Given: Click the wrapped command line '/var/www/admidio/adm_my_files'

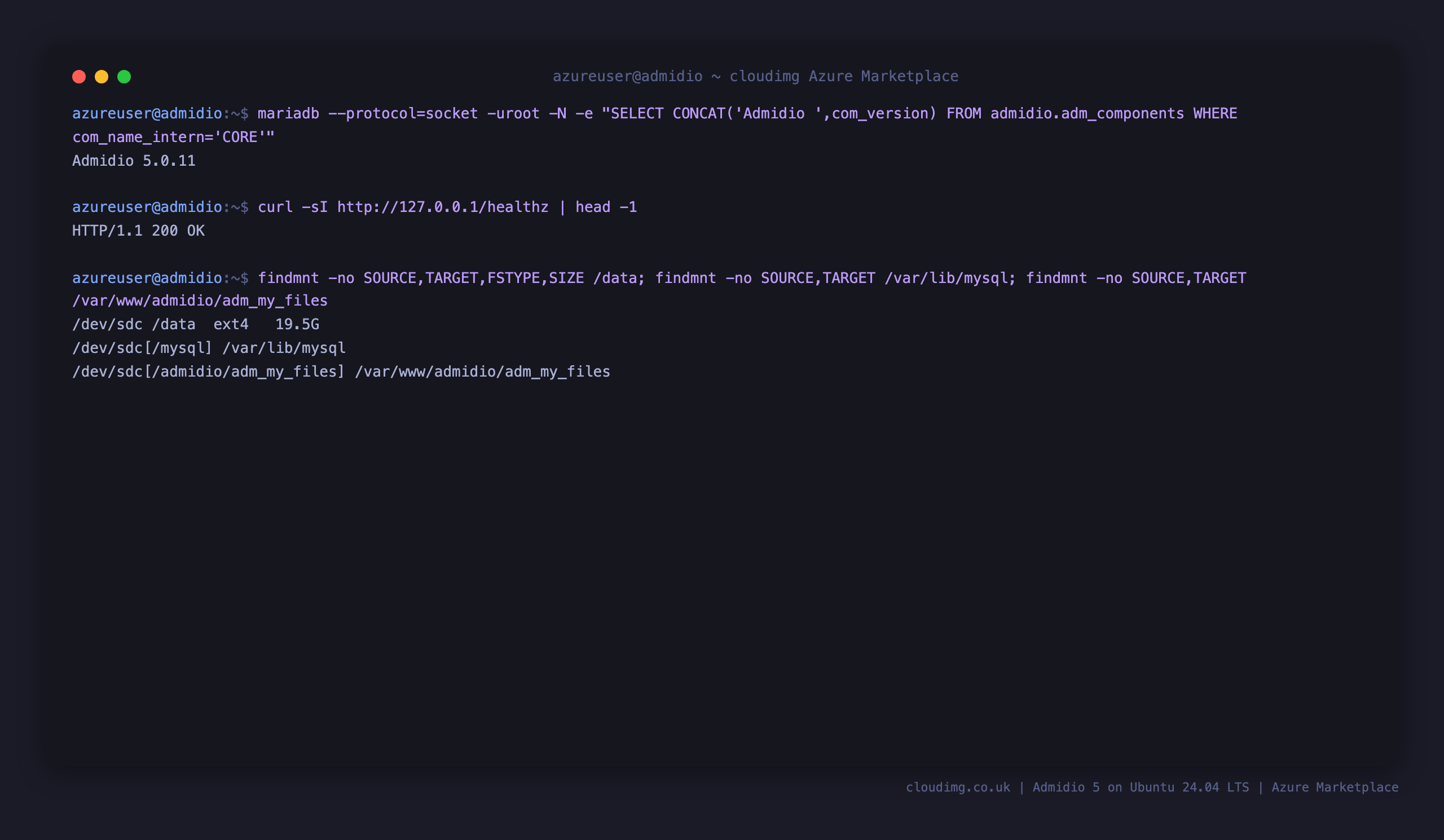Looking at the screenshot, I should click(200, 300).
